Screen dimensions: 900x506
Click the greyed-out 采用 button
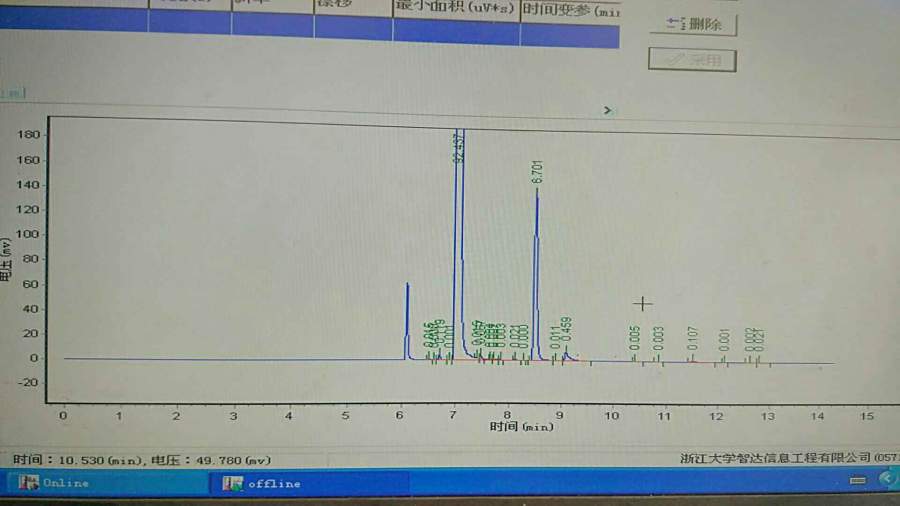[692, 60]
